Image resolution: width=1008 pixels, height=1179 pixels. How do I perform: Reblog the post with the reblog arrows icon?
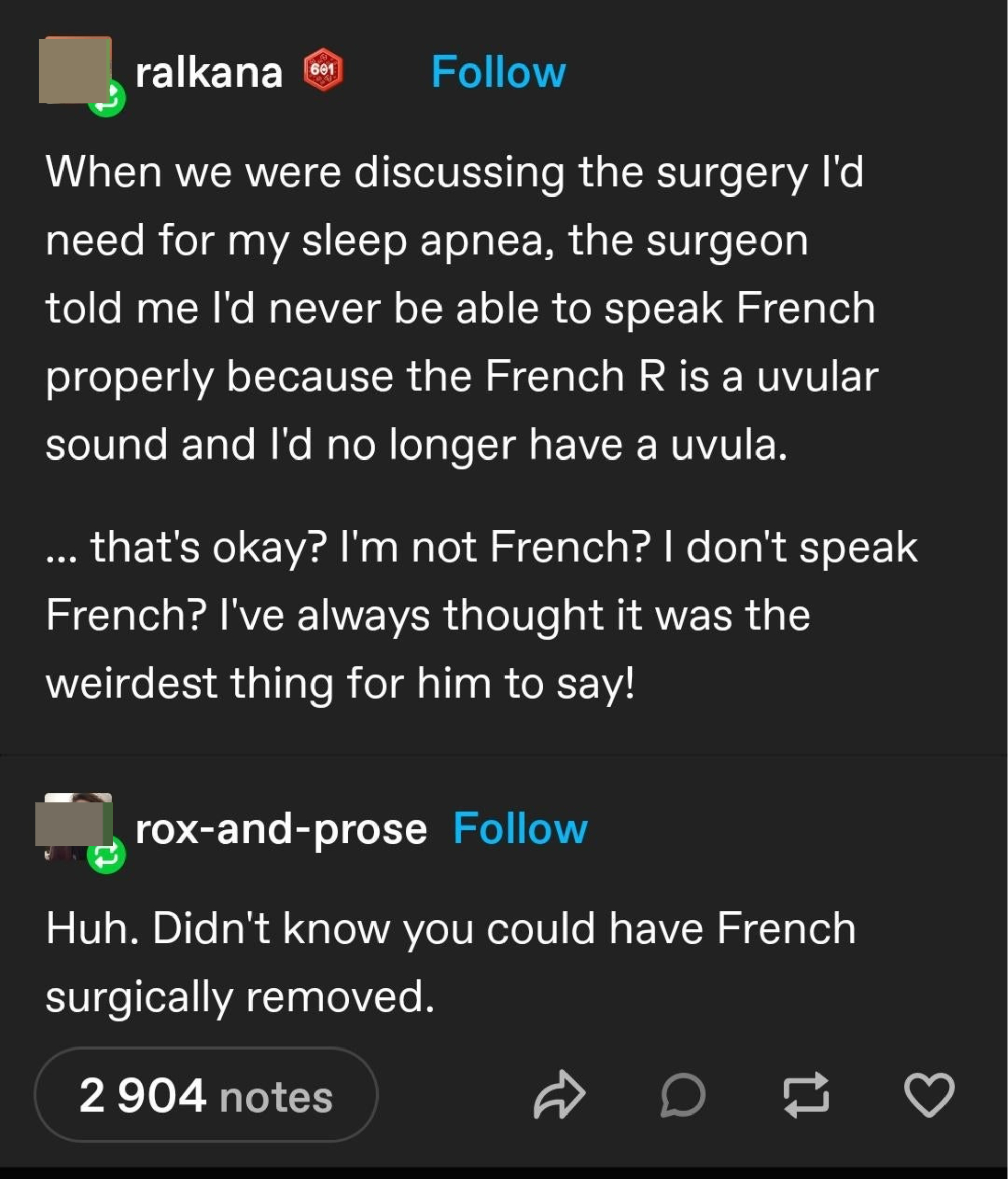806,1095
